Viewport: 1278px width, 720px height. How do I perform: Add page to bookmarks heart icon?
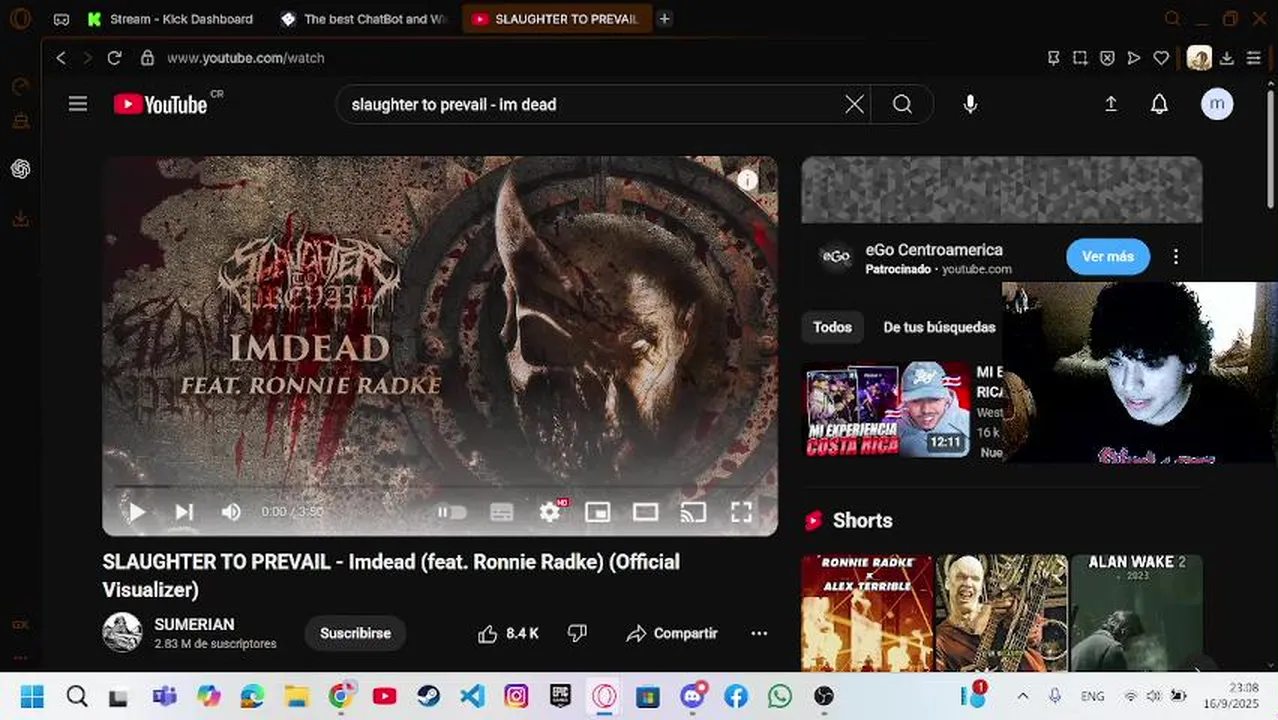click(x=1161, y=58)
